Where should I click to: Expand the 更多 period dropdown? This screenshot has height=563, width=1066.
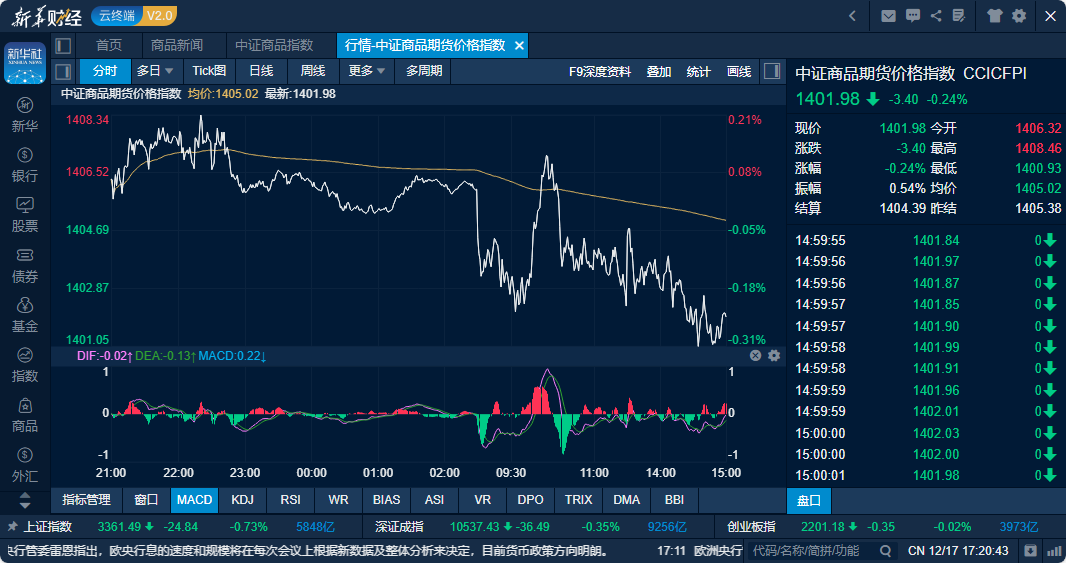click(x=366, y=71)
